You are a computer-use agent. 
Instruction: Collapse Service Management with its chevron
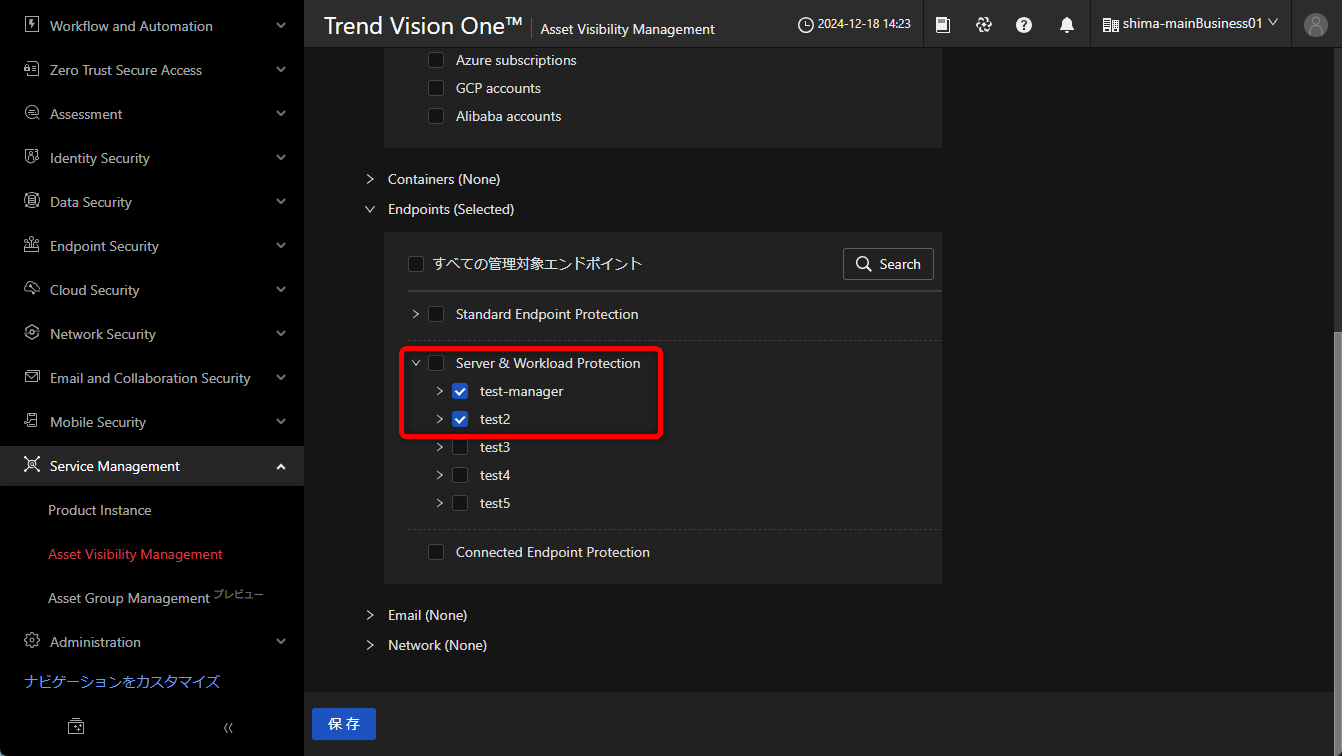(281, 466)
